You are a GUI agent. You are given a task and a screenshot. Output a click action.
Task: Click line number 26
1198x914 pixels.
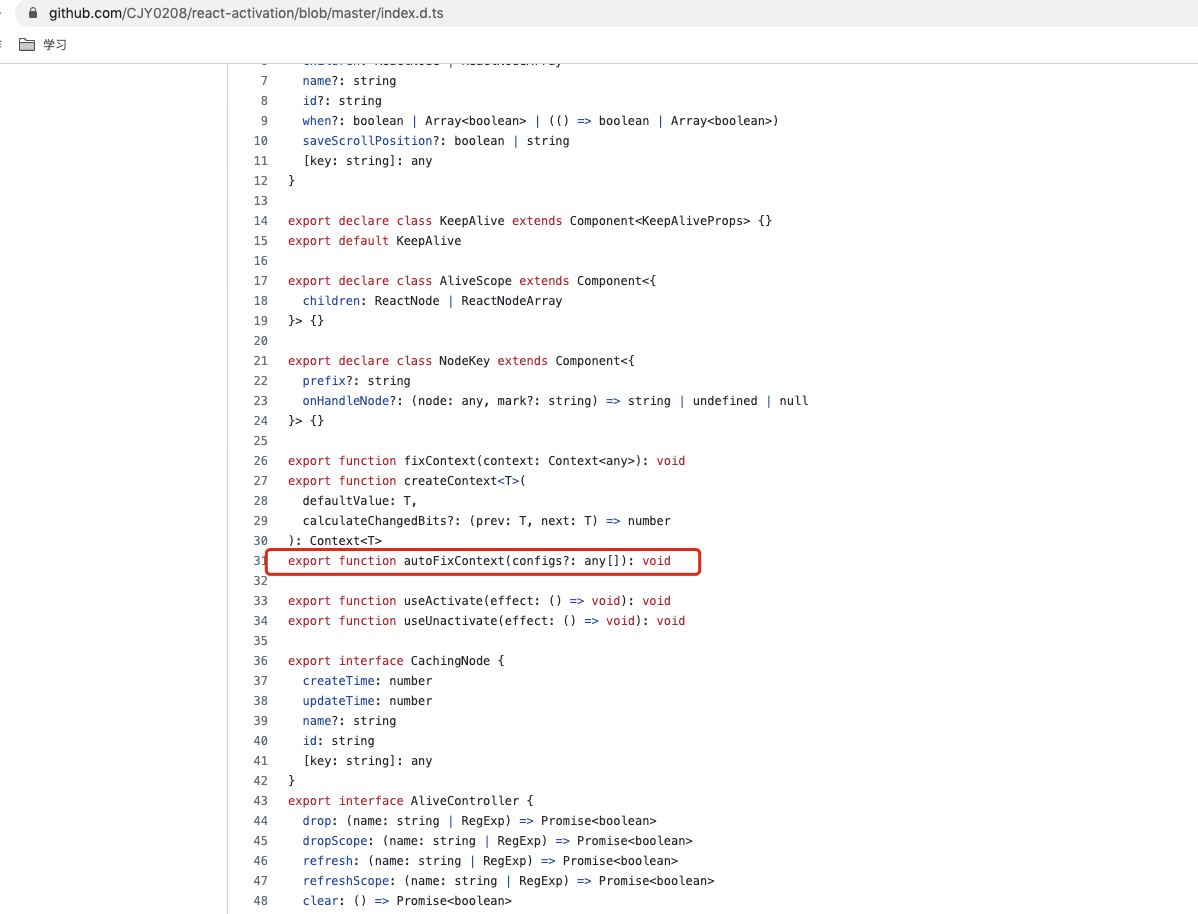click(261, 461)
